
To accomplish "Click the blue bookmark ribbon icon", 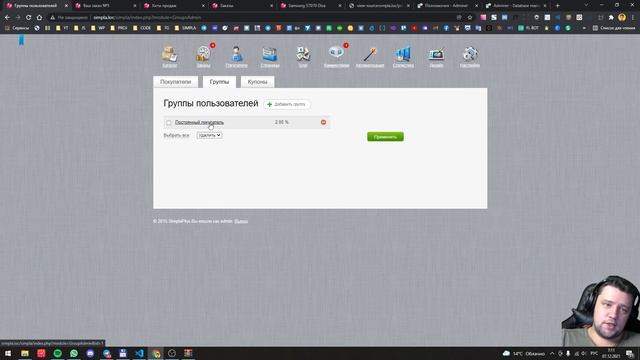I will [x=21, y=40].
